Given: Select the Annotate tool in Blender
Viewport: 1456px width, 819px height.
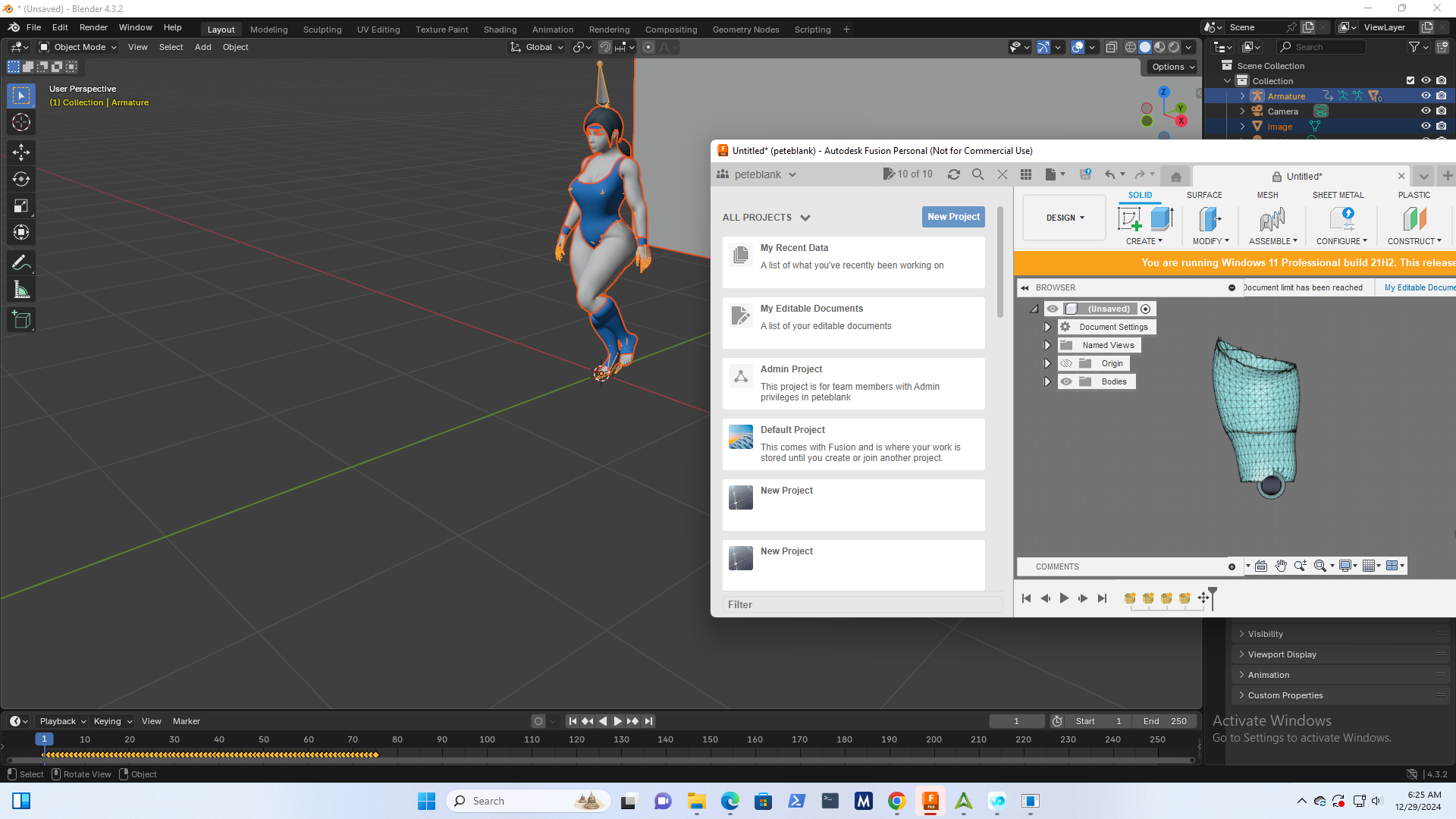Looking at the screenshot, I should pos(21,263).
